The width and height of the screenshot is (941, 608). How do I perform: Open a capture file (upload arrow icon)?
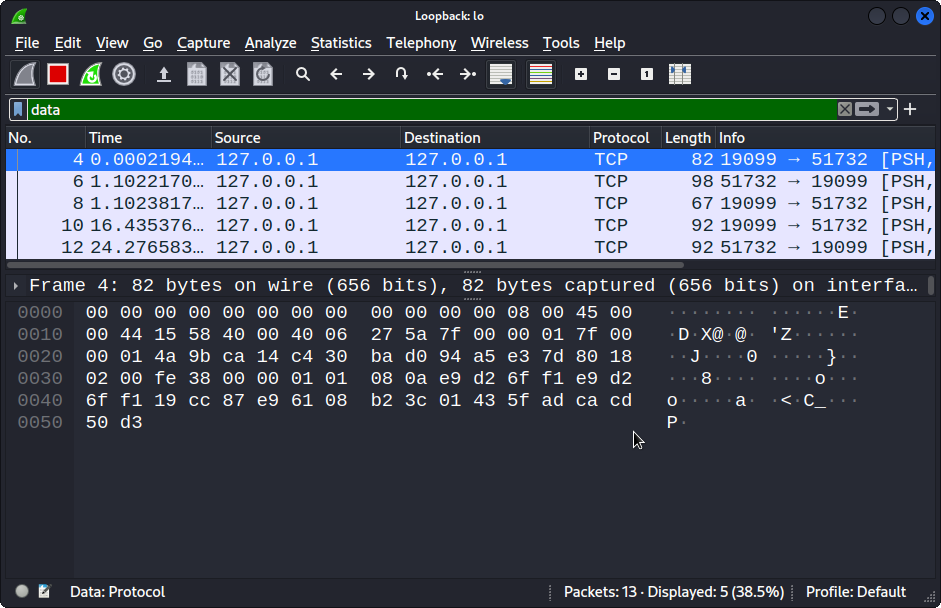(164, 74)
